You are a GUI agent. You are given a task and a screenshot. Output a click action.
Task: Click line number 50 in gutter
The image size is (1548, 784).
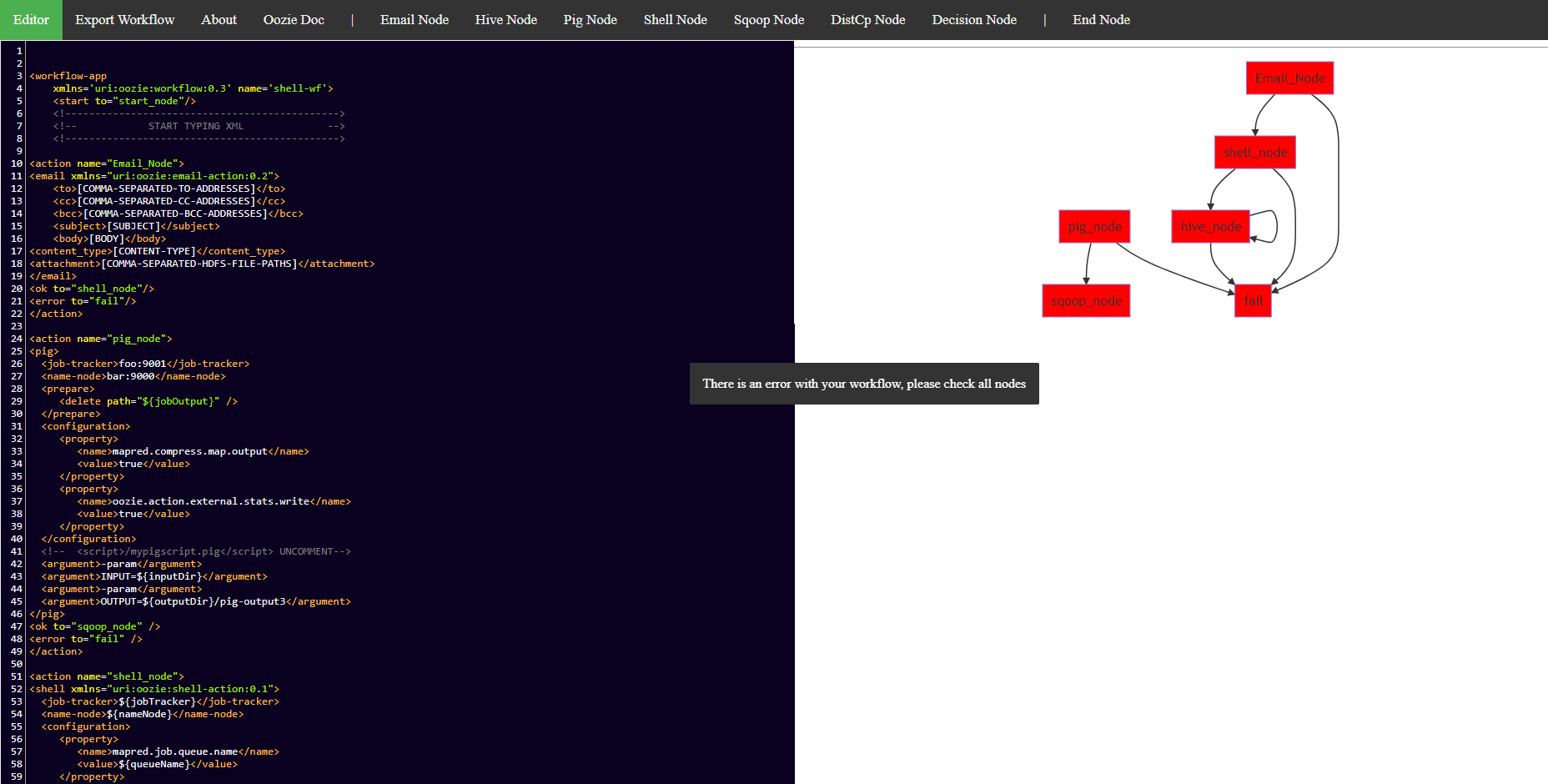[x=17, y=664]
